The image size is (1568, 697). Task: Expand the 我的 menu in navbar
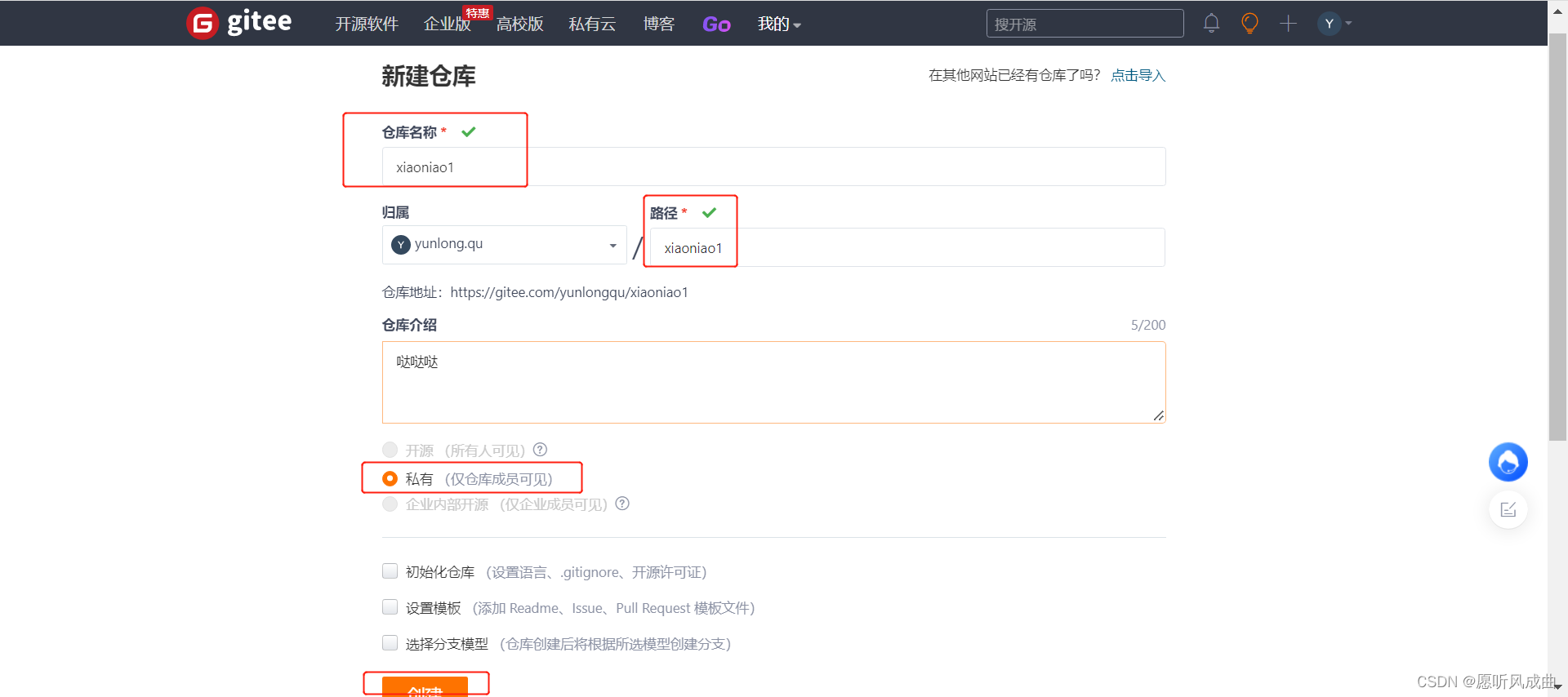pyautogui.click(x=779, y=24)
